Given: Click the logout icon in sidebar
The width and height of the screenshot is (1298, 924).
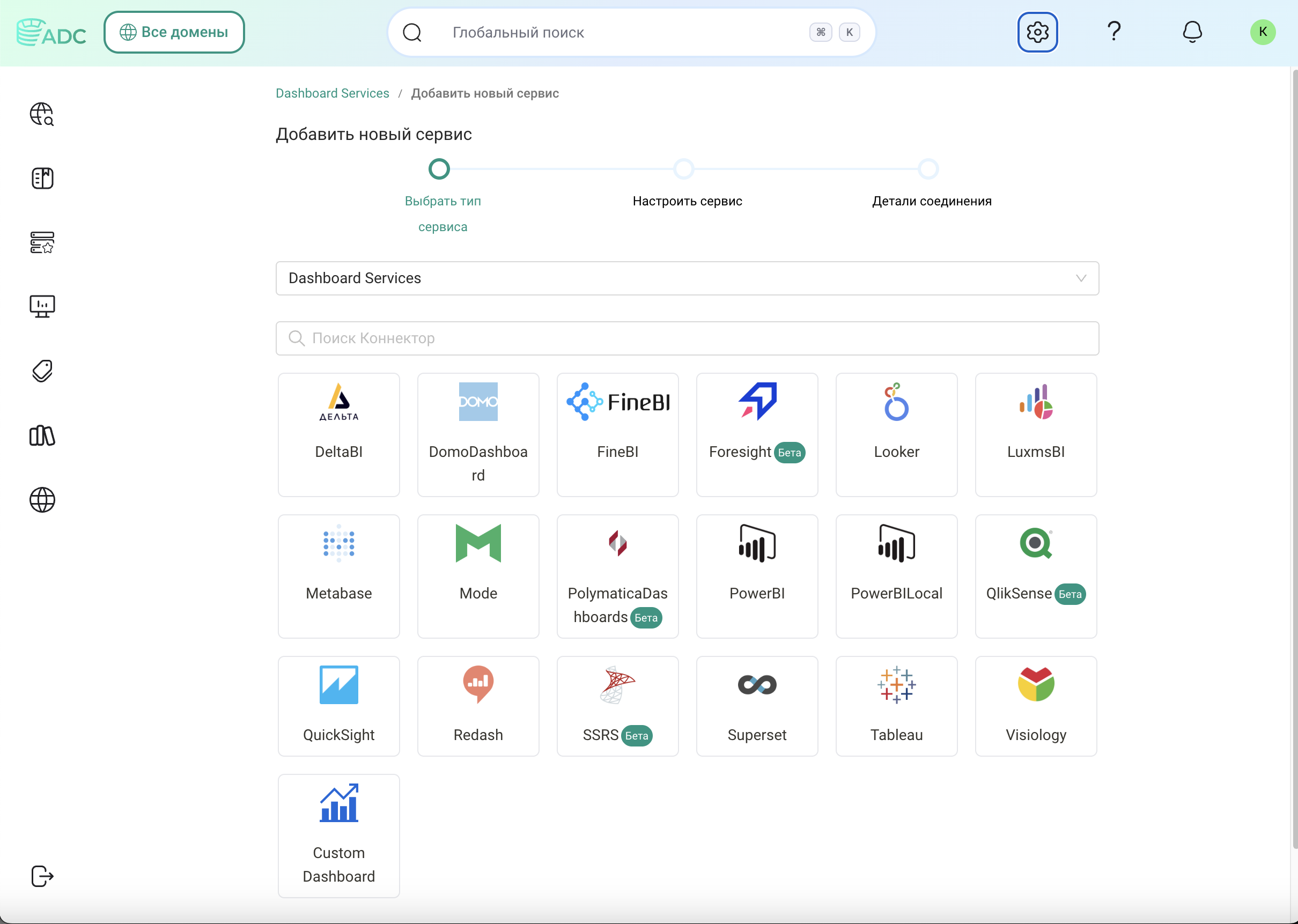Looking at the screenshot, I should click(x=42, y=876).
